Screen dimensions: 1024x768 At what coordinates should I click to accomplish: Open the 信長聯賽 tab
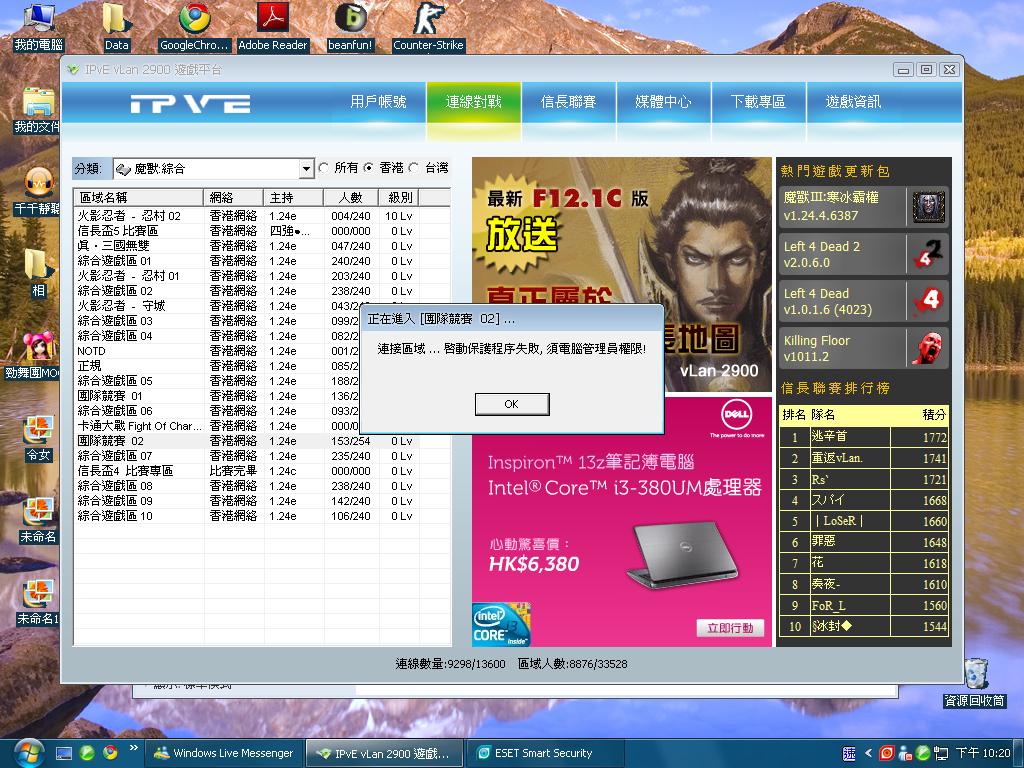(x=568, y=102)
